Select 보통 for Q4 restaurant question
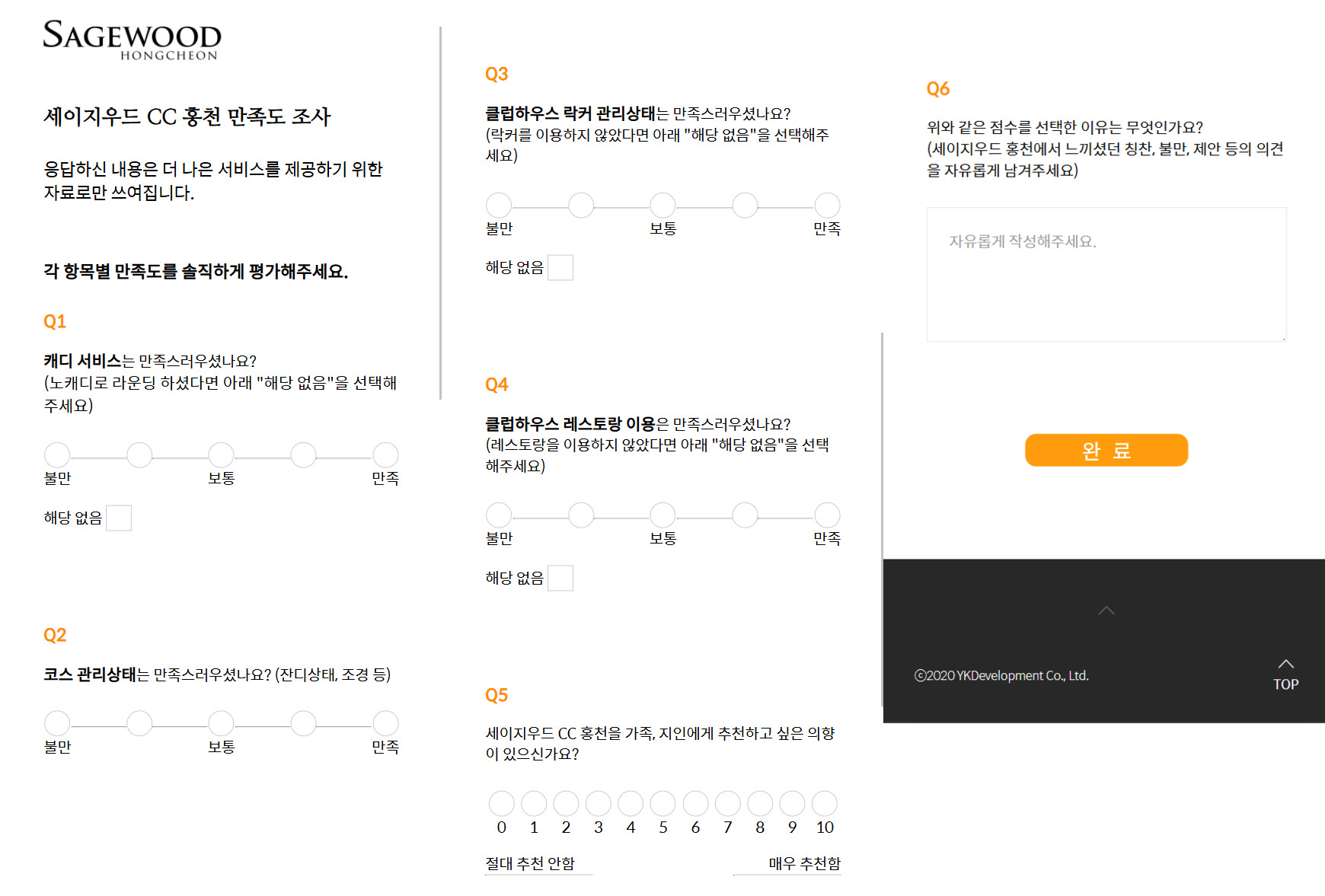1325x896 pixels. [662, 515]
